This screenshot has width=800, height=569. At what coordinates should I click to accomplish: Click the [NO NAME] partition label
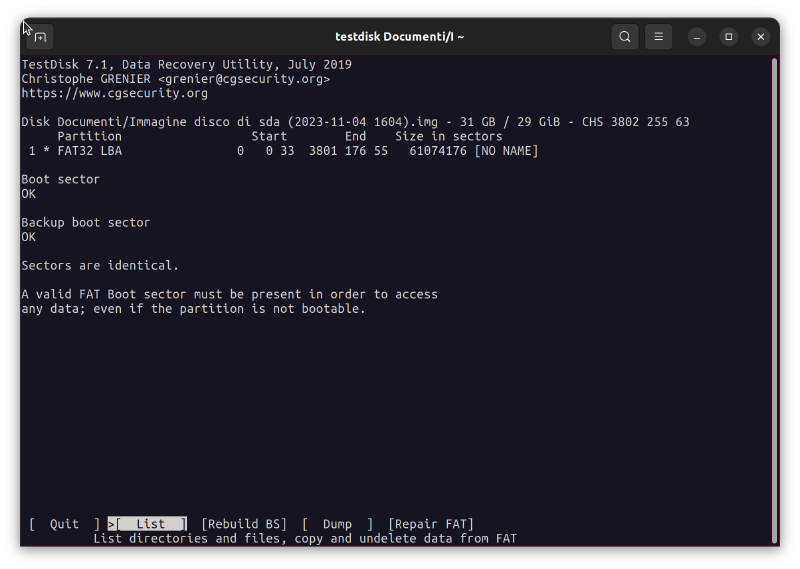pos(506,151)
